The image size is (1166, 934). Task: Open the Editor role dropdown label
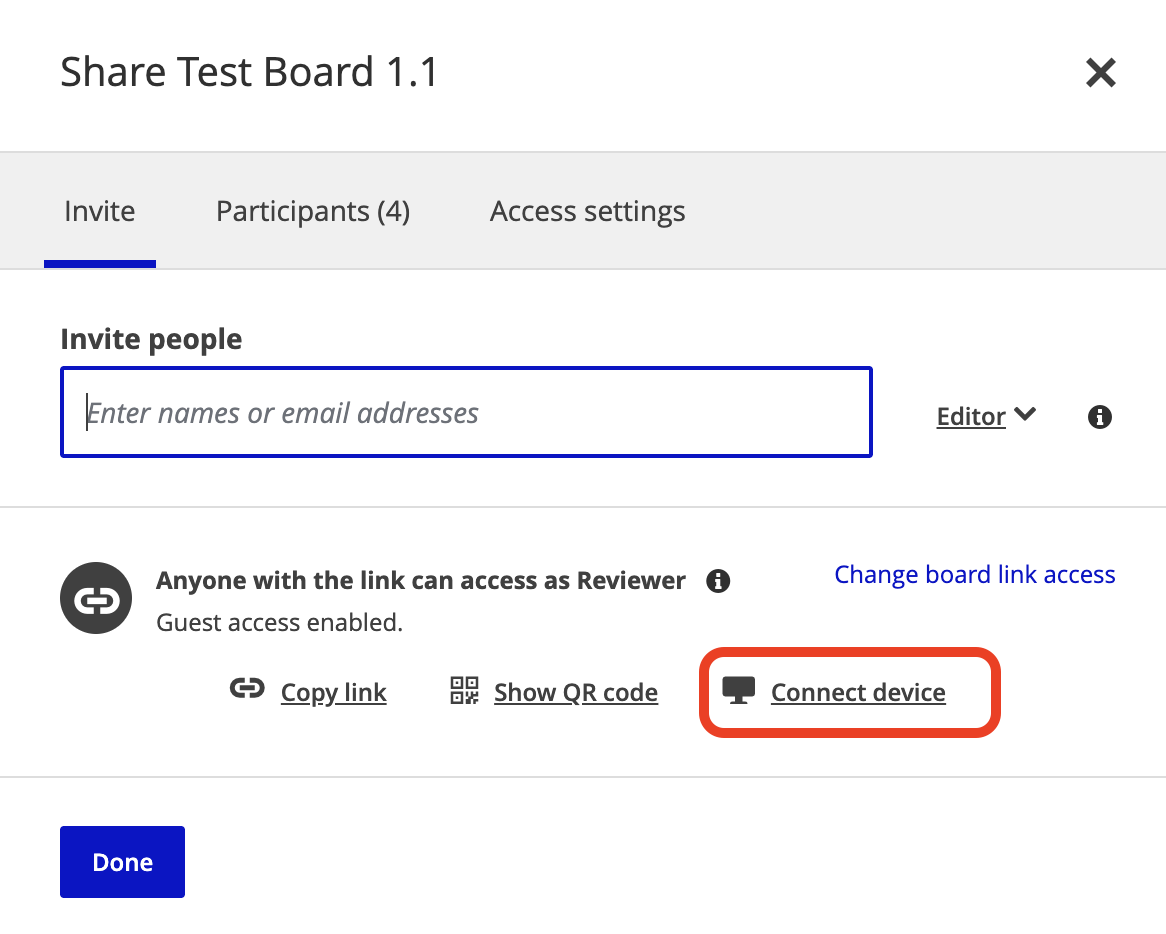pos(970,416)
